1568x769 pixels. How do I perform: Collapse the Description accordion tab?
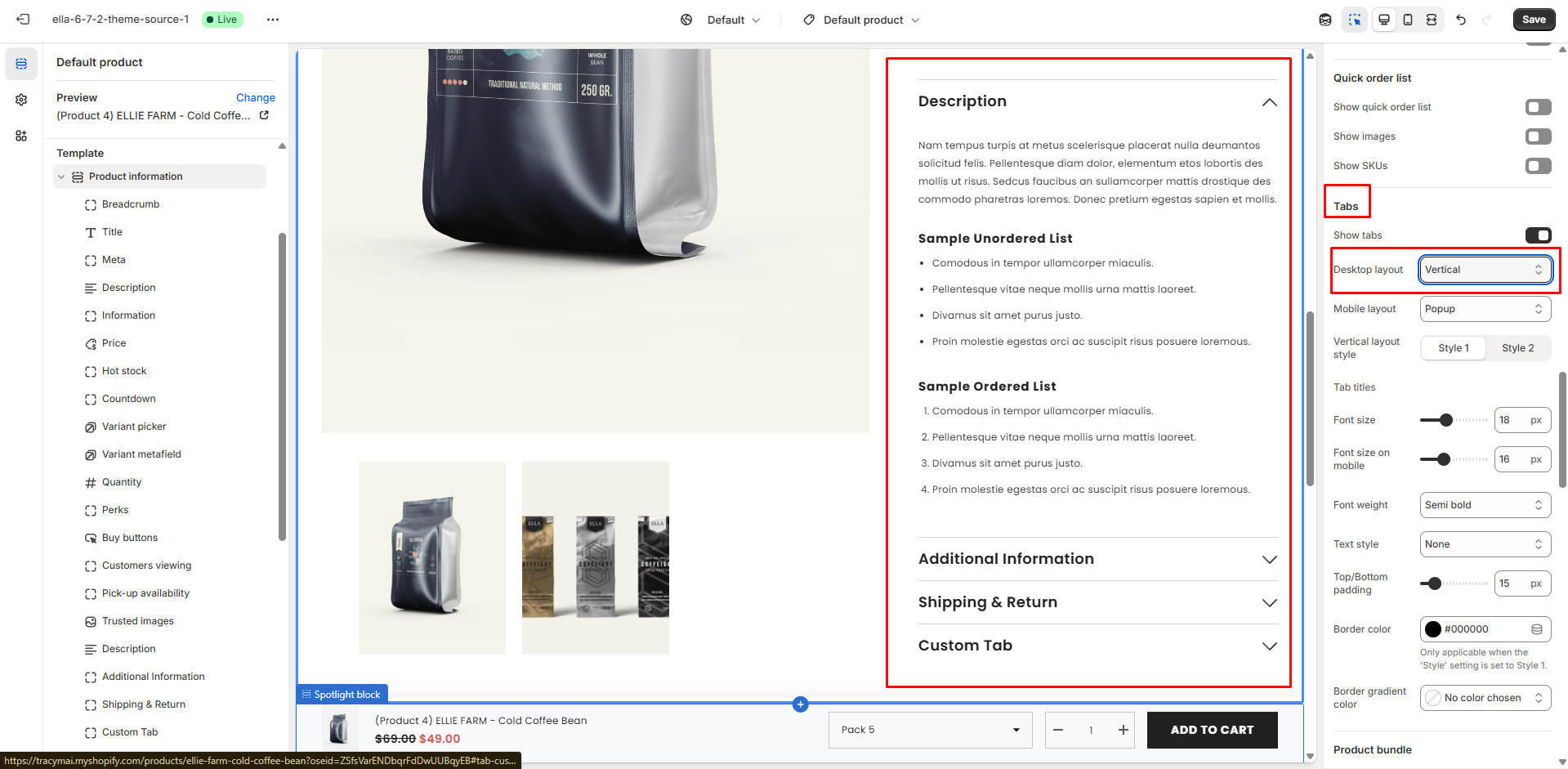pyautogui.click(x=1269, y=102)
